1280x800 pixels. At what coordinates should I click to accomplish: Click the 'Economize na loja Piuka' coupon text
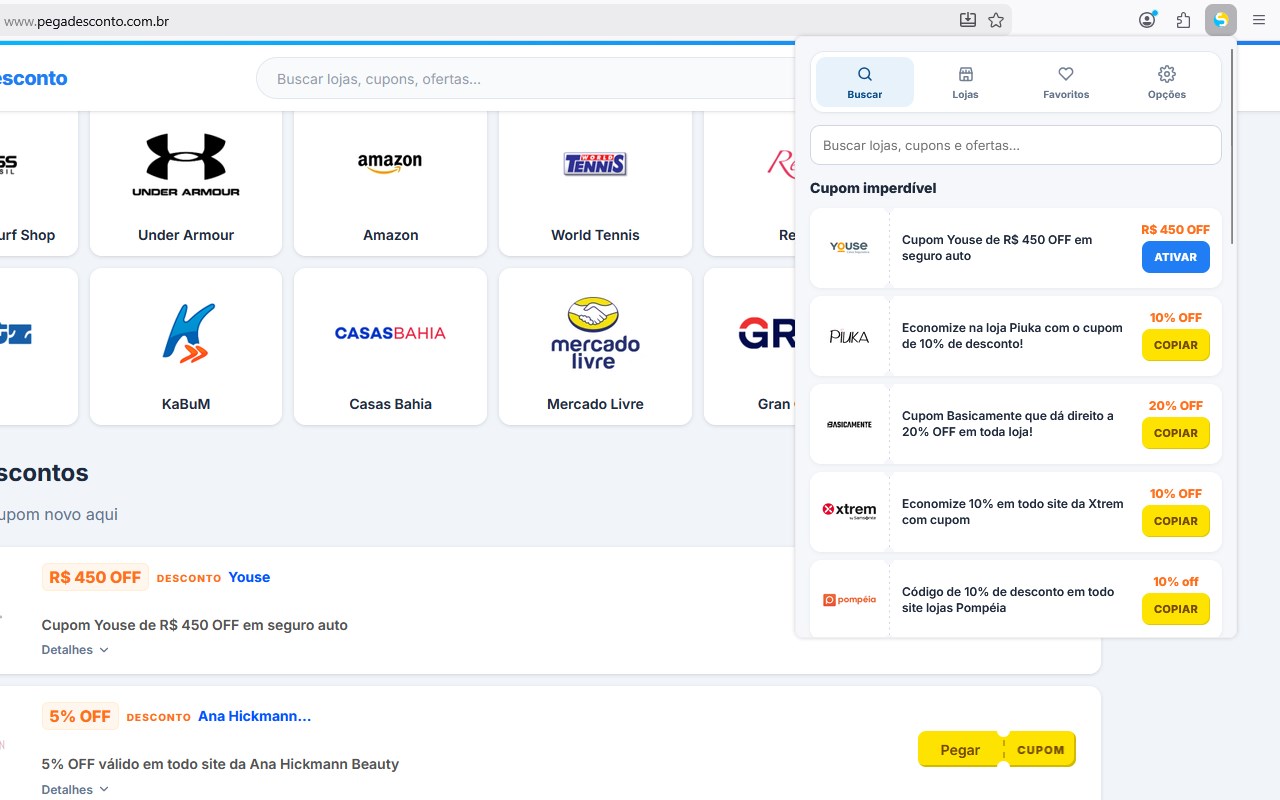[x=1012, y=336]
